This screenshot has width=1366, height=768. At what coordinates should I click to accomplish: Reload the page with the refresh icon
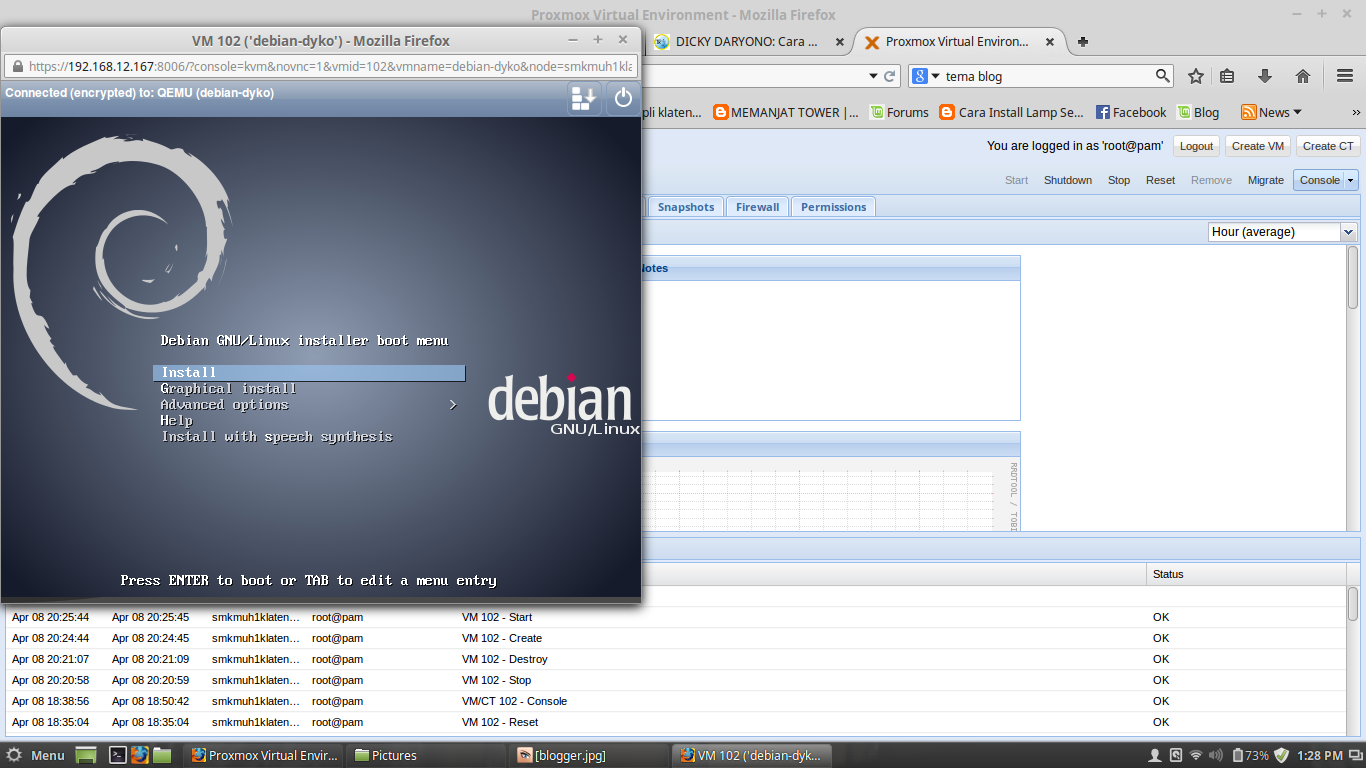click(889, 76)
